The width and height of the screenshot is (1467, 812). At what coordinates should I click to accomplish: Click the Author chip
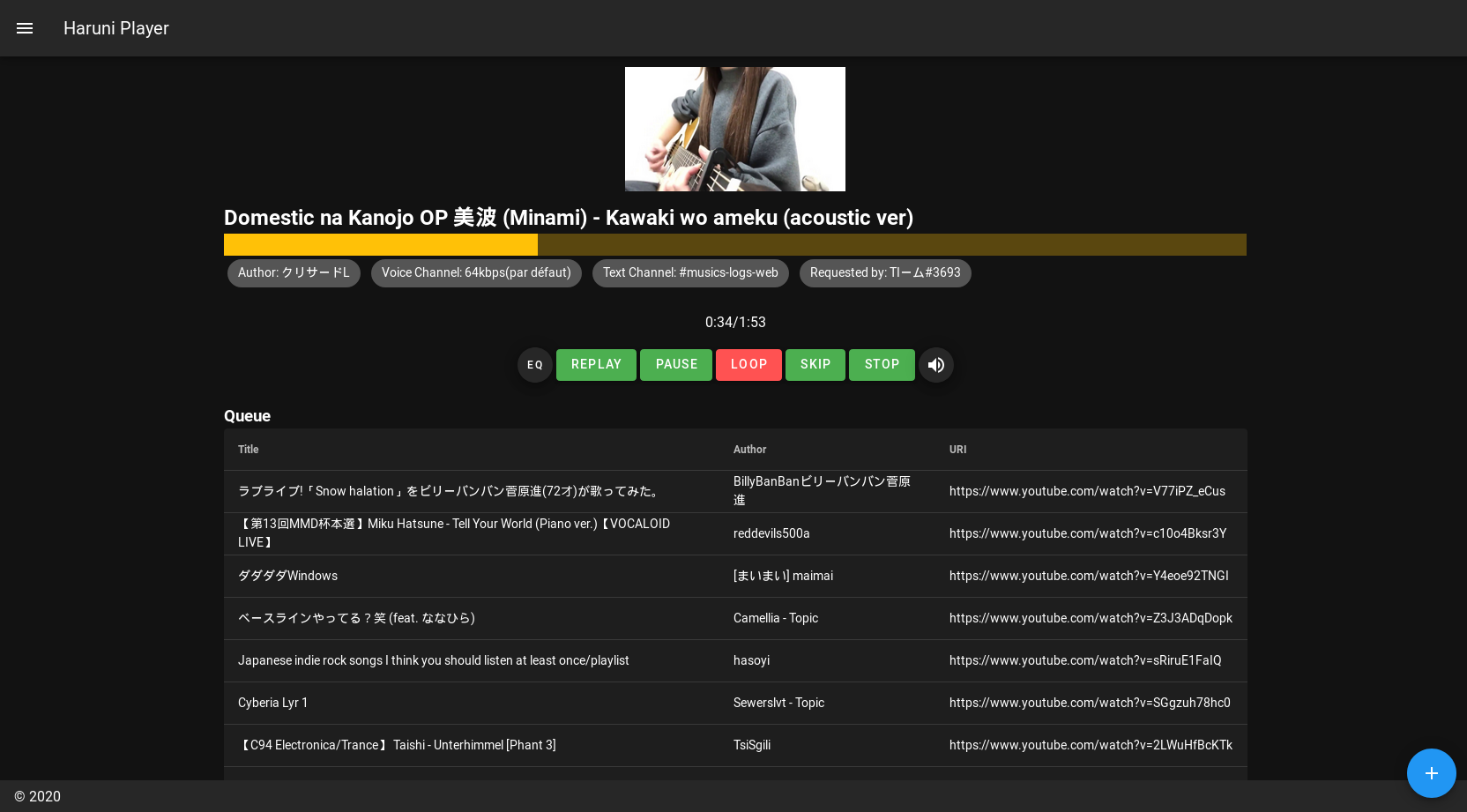point(294,273)
